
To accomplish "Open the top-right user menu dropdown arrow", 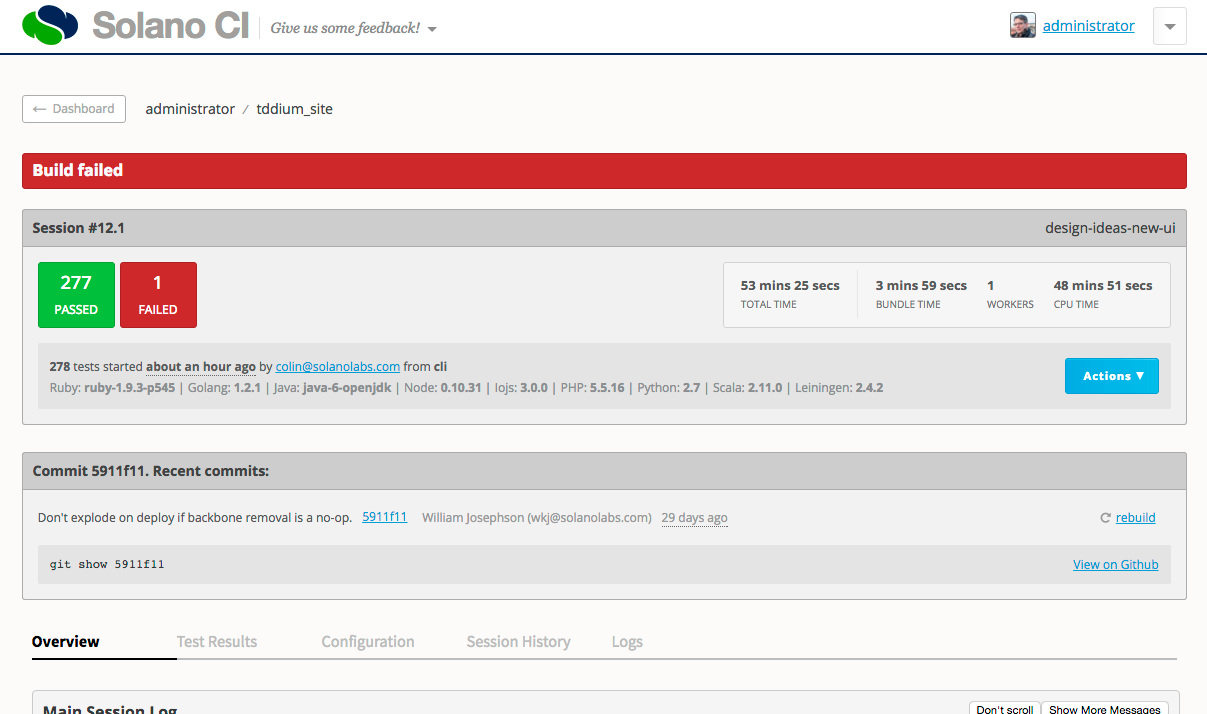I will [x=1170, y=27].
